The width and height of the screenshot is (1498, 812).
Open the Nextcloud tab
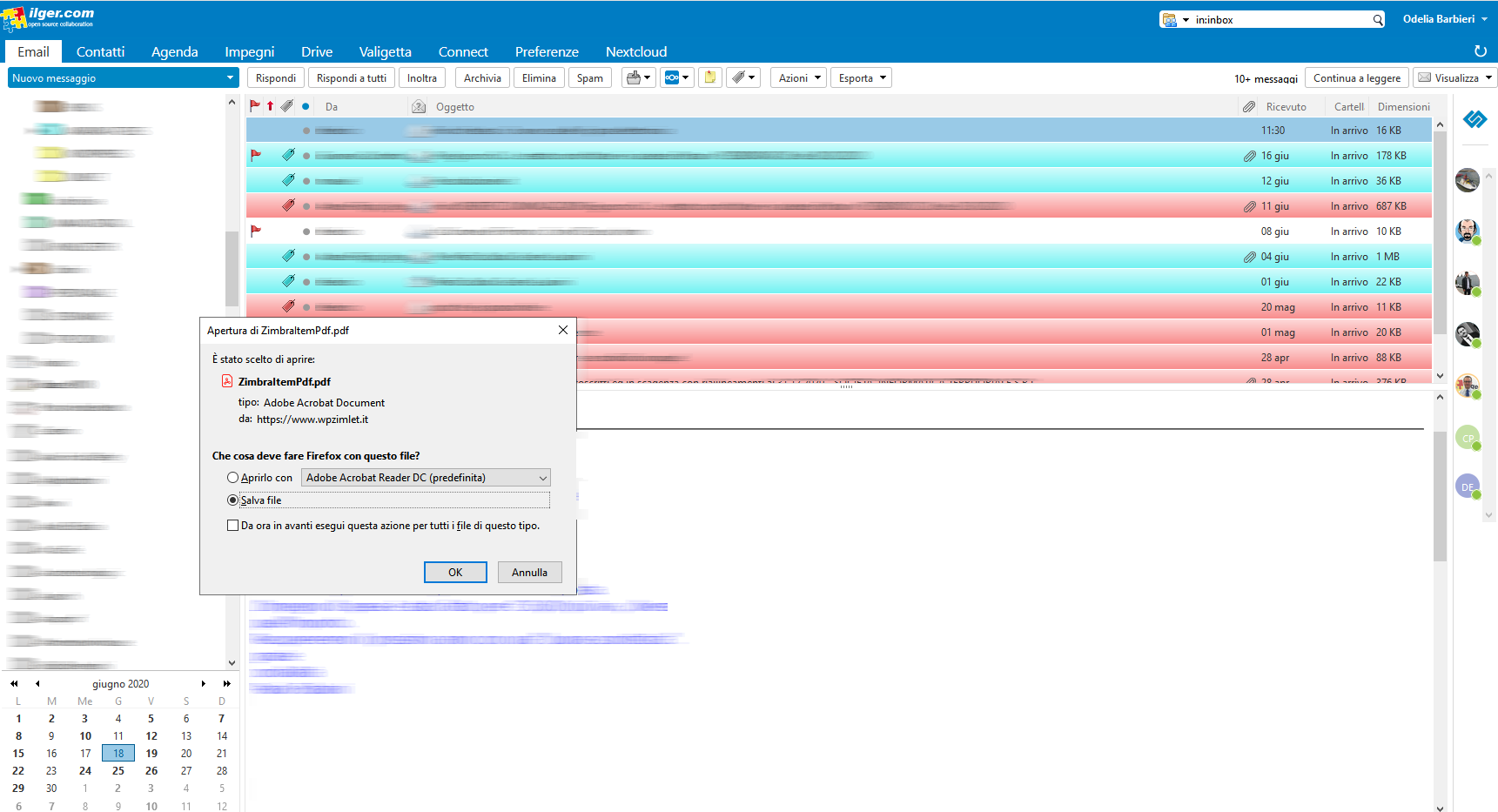pos(636,52)
